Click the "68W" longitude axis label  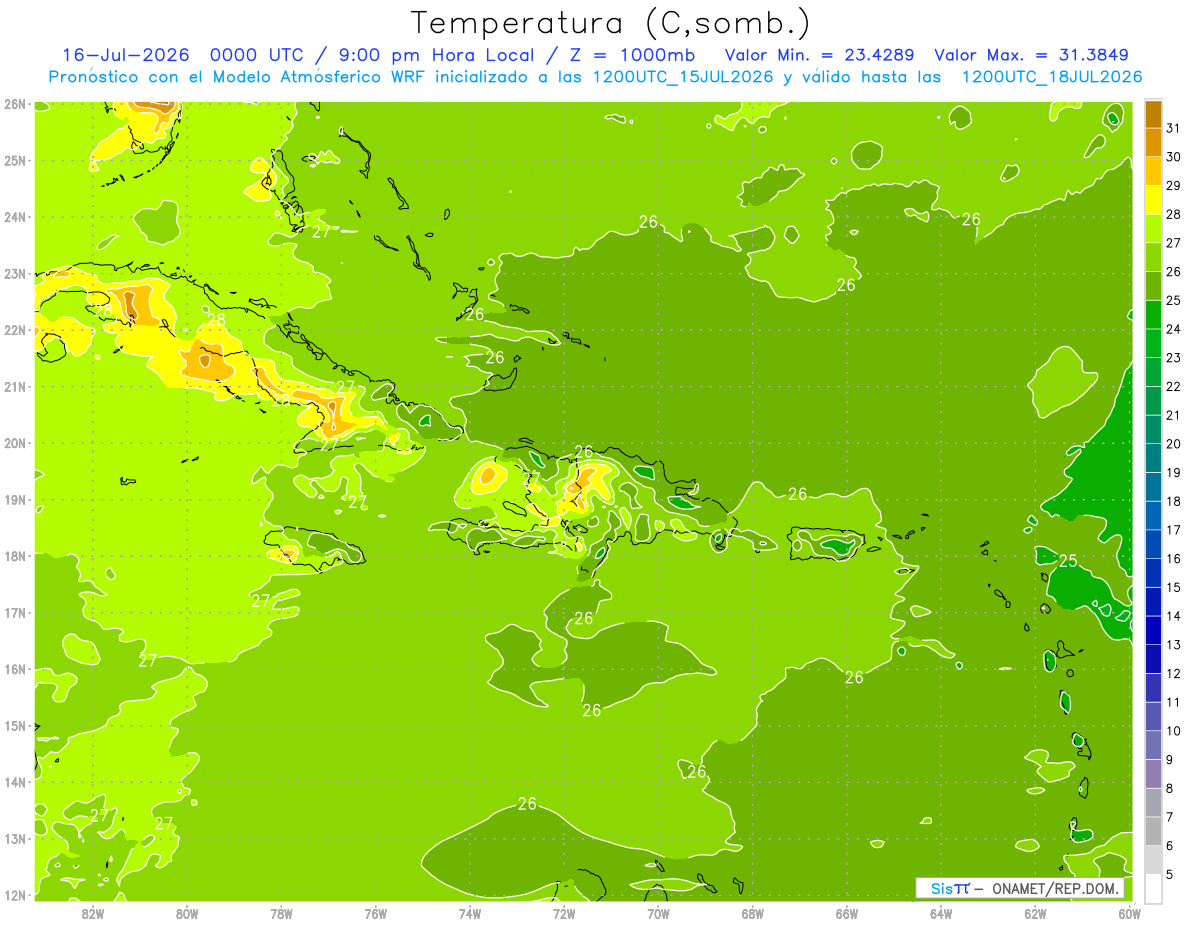point(753,913)
